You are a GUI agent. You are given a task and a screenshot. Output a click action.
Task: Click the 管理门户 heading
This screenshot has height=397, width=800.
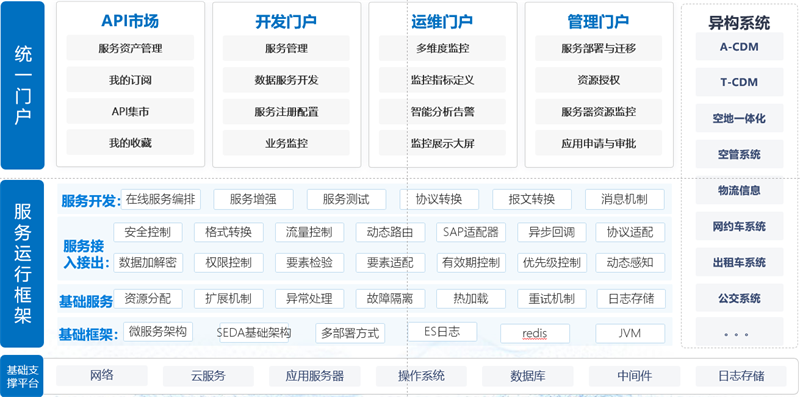coord(598,21)
